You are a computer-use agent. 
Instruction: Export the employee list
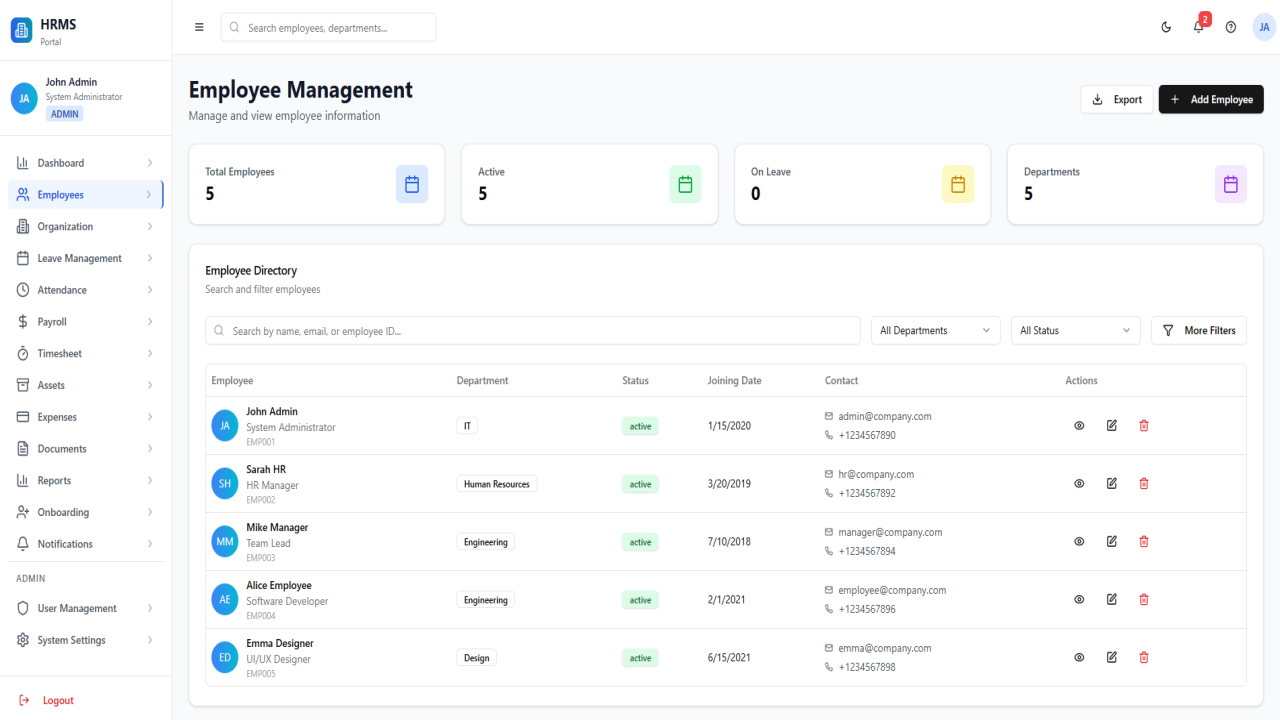tap(1117, 99)
